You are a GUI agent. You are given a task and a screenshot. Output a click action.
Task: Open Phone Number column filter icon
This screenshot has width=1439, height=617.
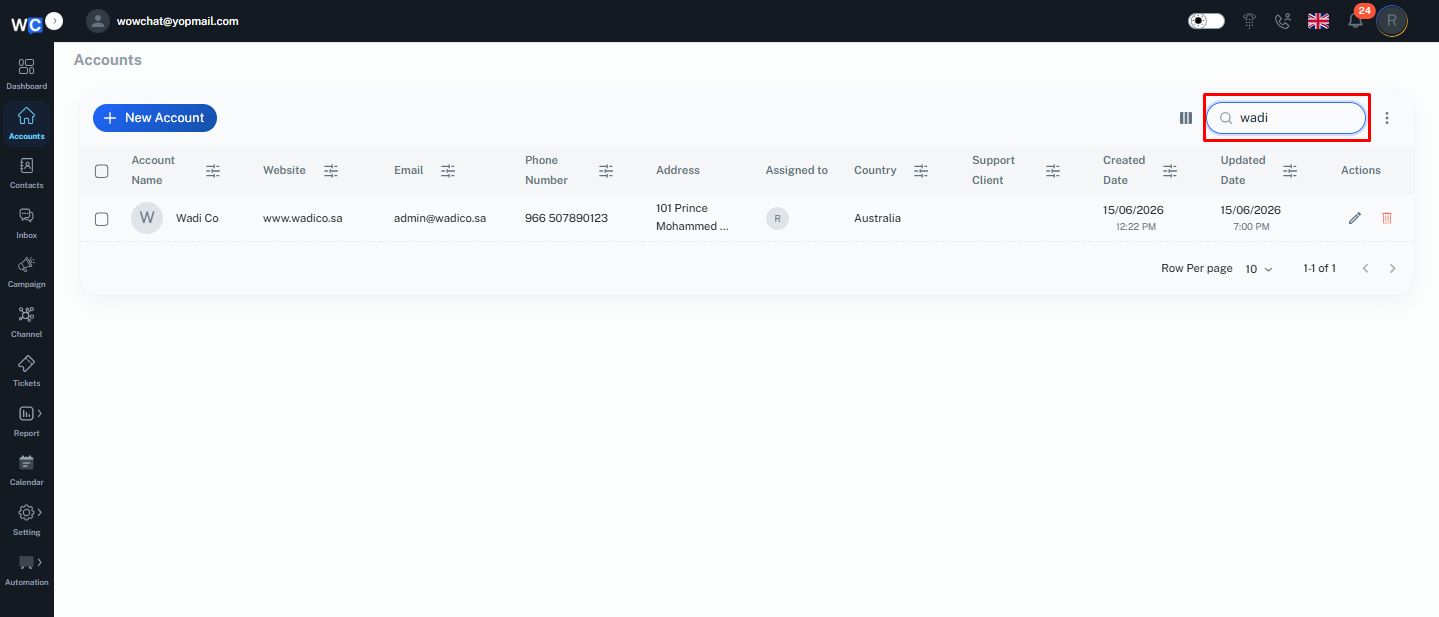(606, 171)
